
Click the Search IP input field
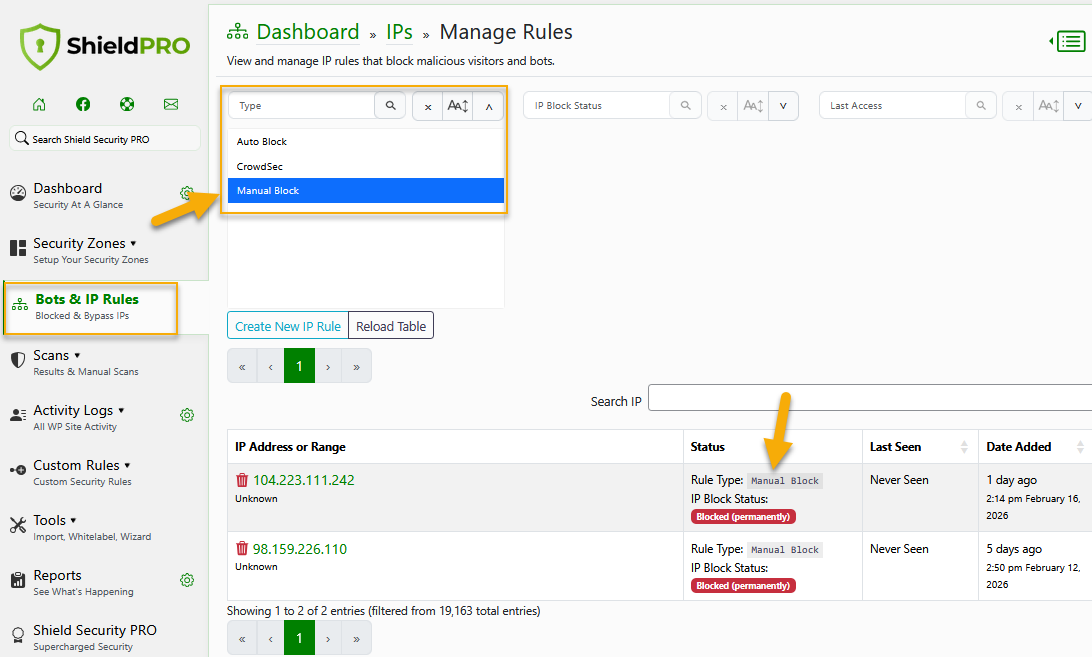tap(870, 398)
